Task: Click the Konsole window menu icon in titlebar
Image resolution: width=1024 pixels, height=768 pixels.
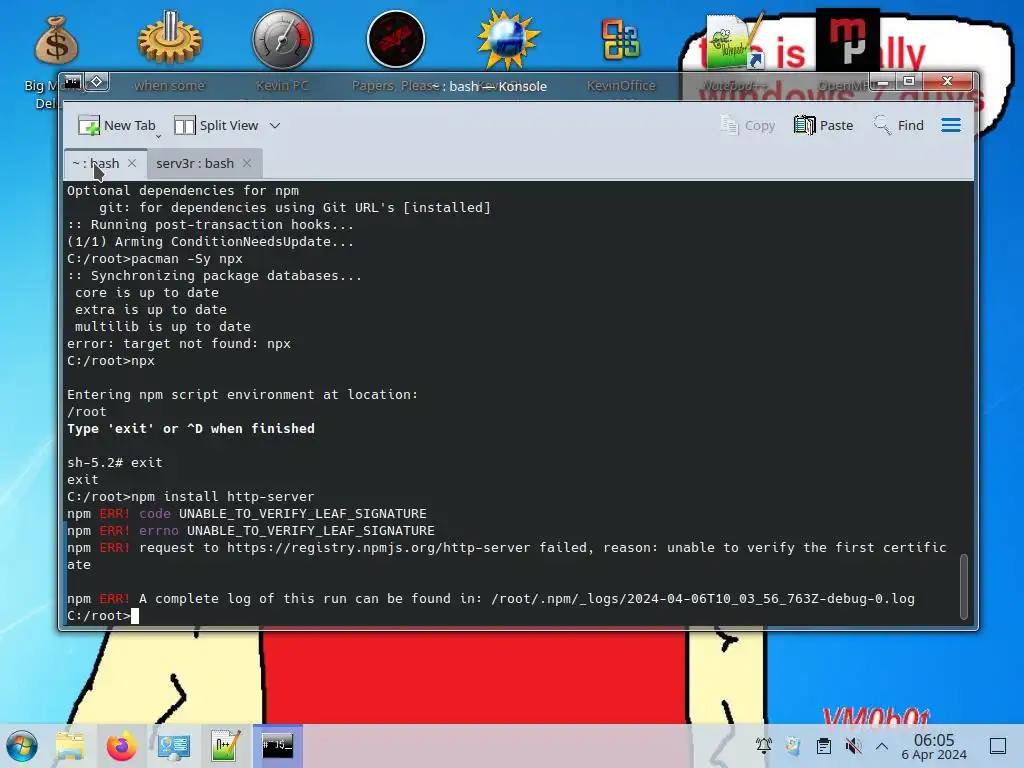Action: (72, 82)
